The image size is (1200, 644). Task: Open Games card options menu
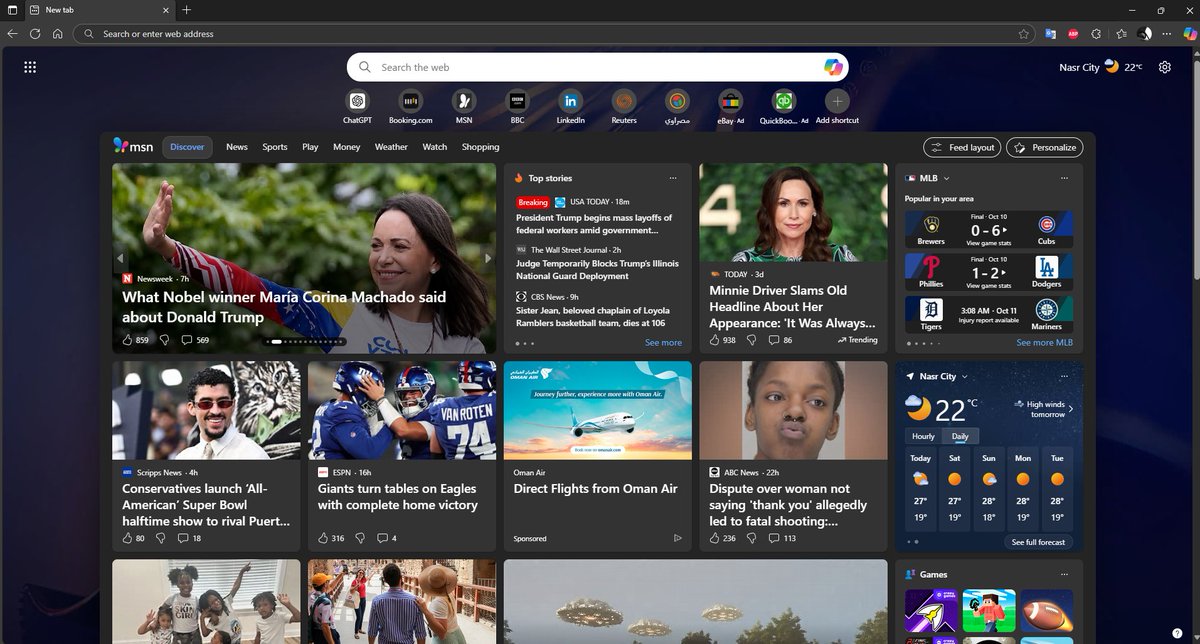click(x=1064, y=574)
